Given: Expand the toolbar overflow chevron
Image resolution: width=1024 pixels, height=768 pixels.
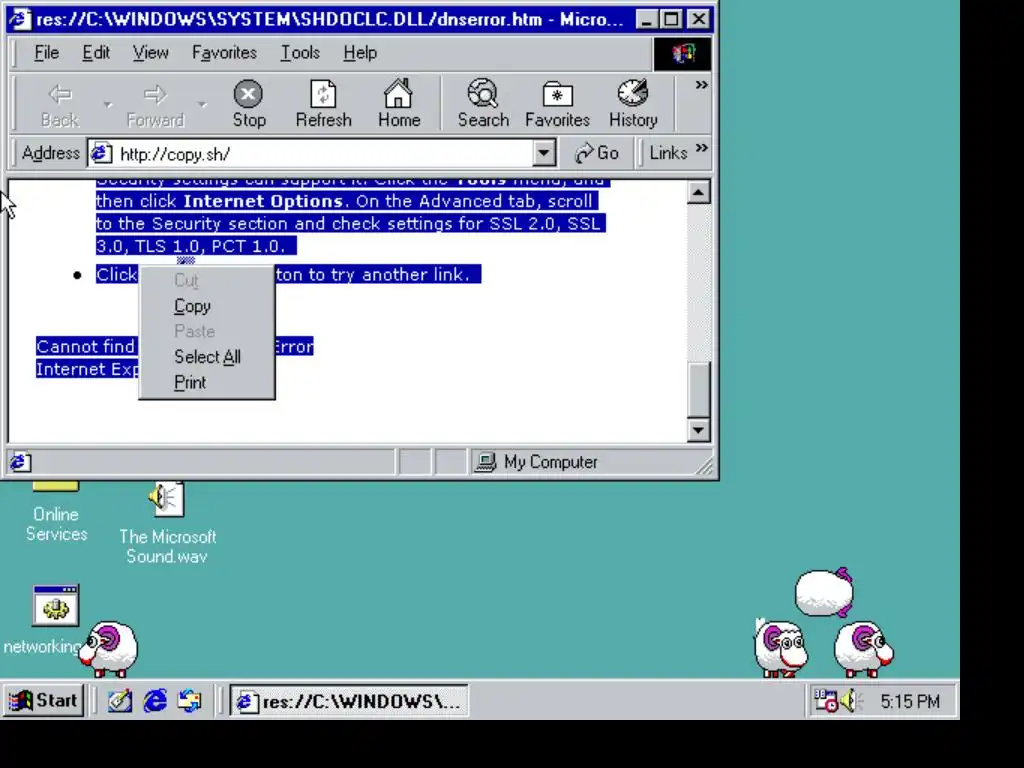Looking at the screenshot, I should (701, 85).
